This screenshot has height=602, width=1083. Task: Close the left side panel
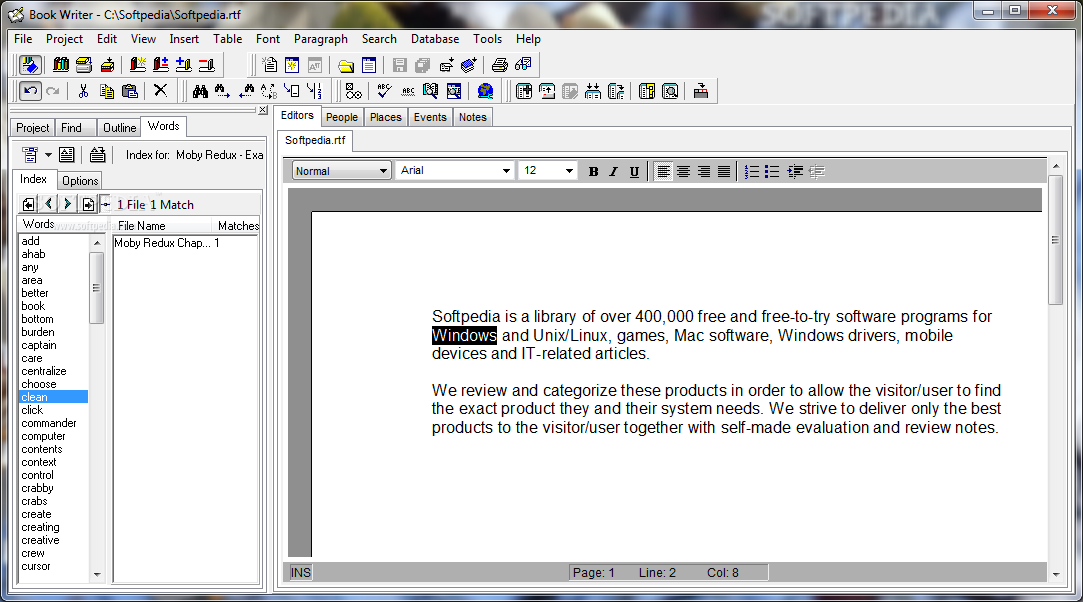262,110
